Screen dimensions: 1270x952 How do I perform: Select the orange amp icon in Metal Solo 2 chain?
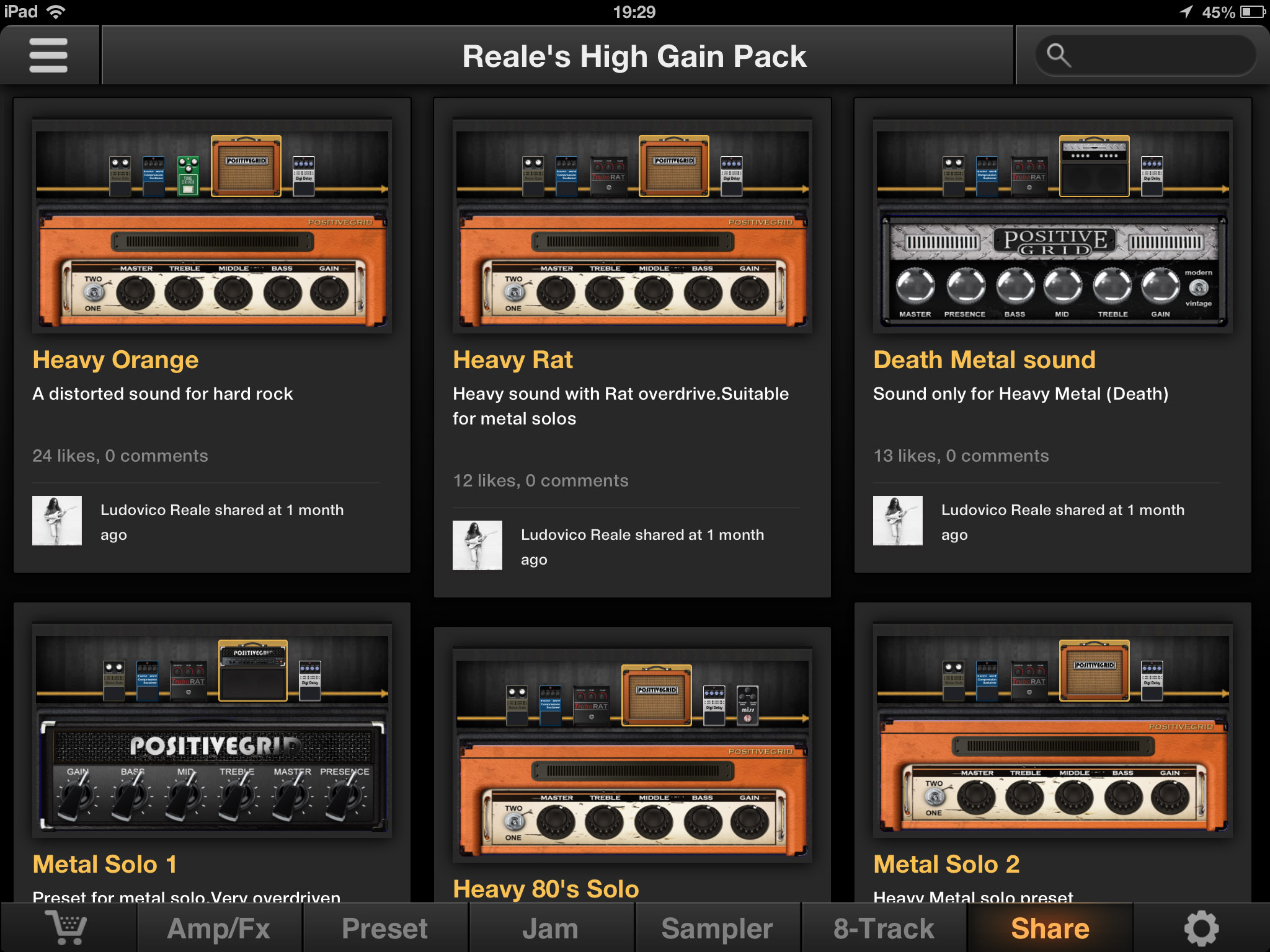pos(1095,671)
